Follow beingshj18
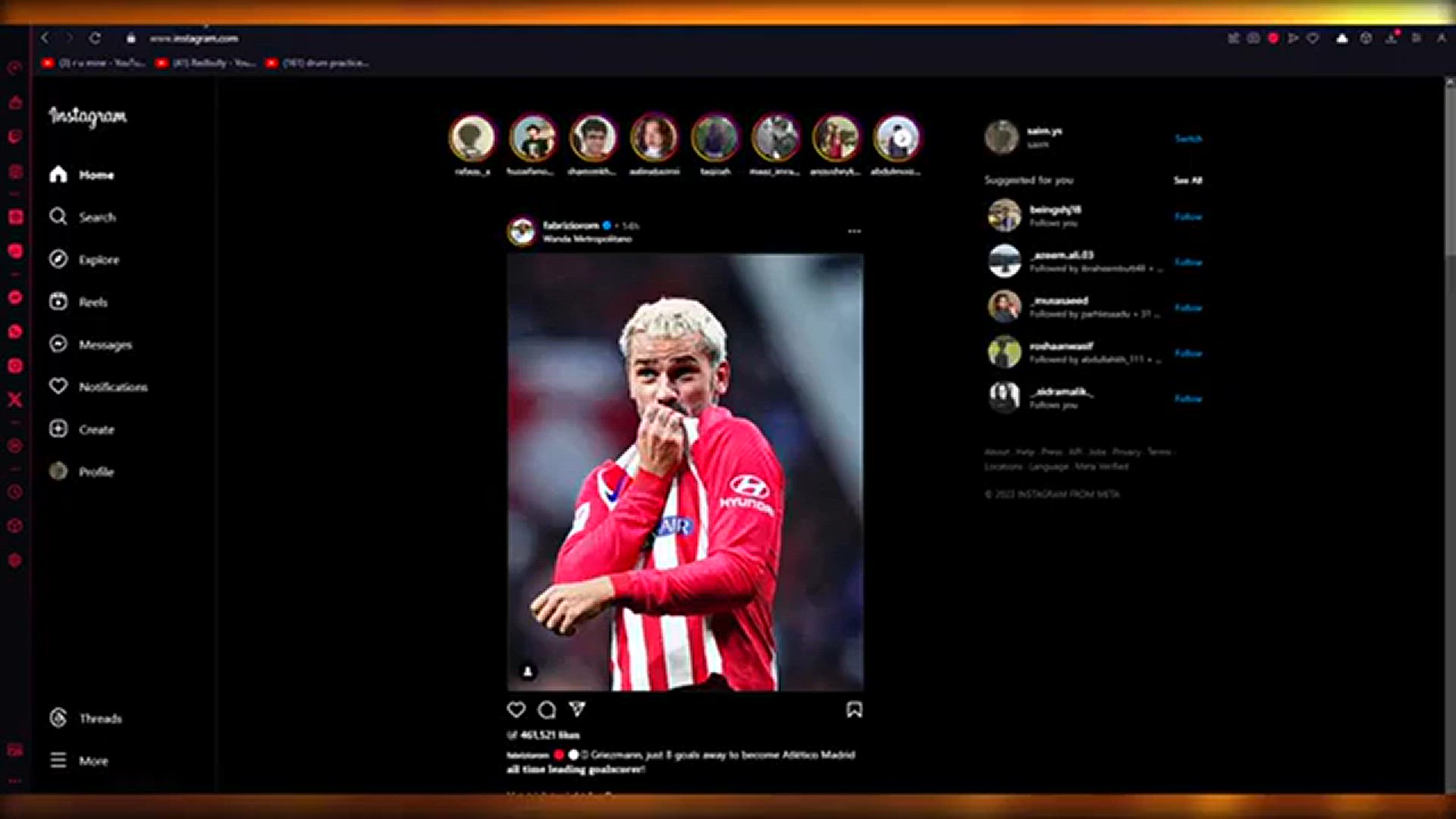This screenshot has width=1456, height=819. pyautogui.click(x=1188, y=217)
